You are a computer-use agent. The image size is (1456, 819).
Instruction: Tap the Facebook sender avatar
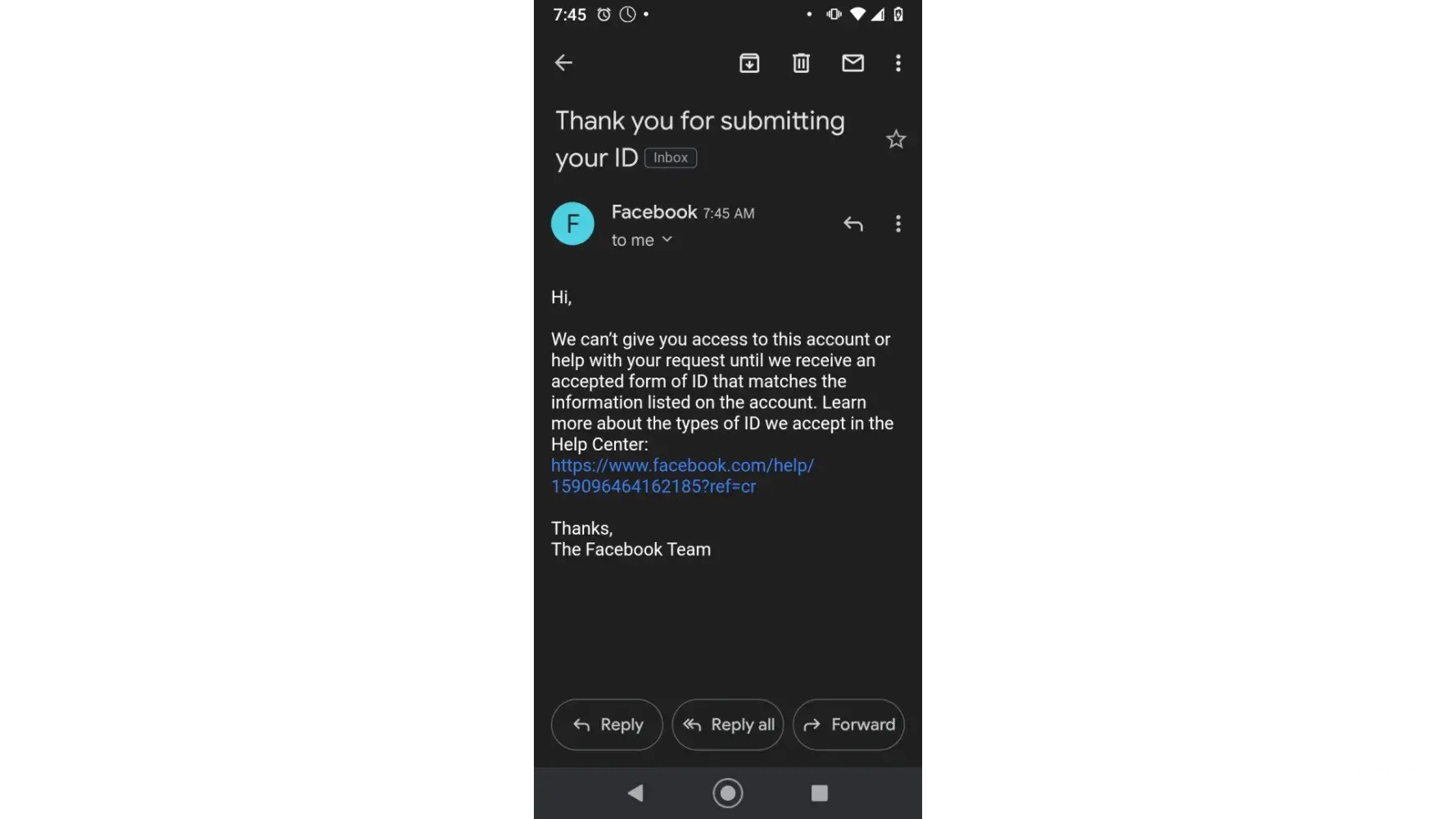click(572, 224)
